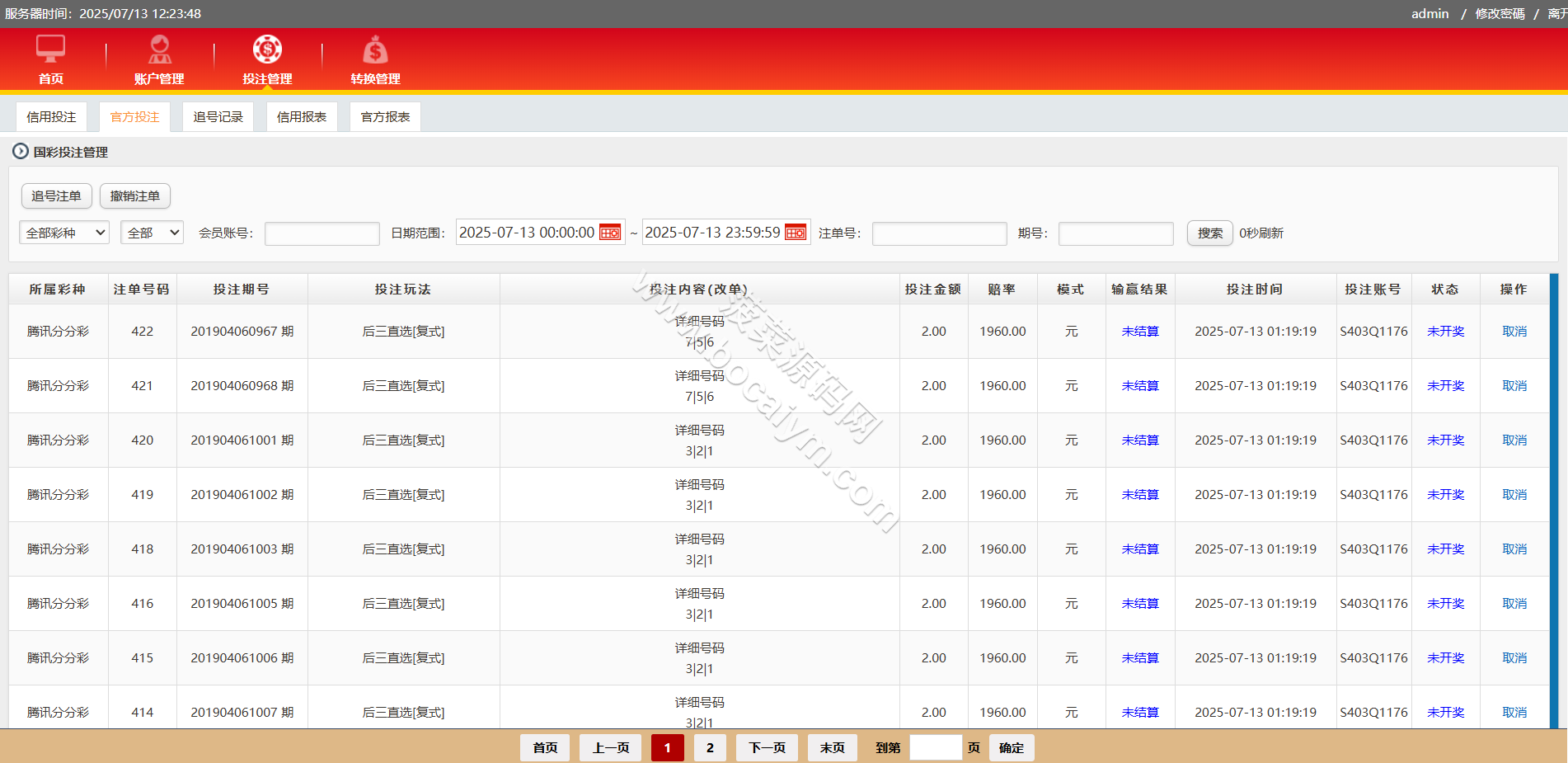Go to pagination 首页 first page button
1568x763 pixels.
[x=545, y=747]
